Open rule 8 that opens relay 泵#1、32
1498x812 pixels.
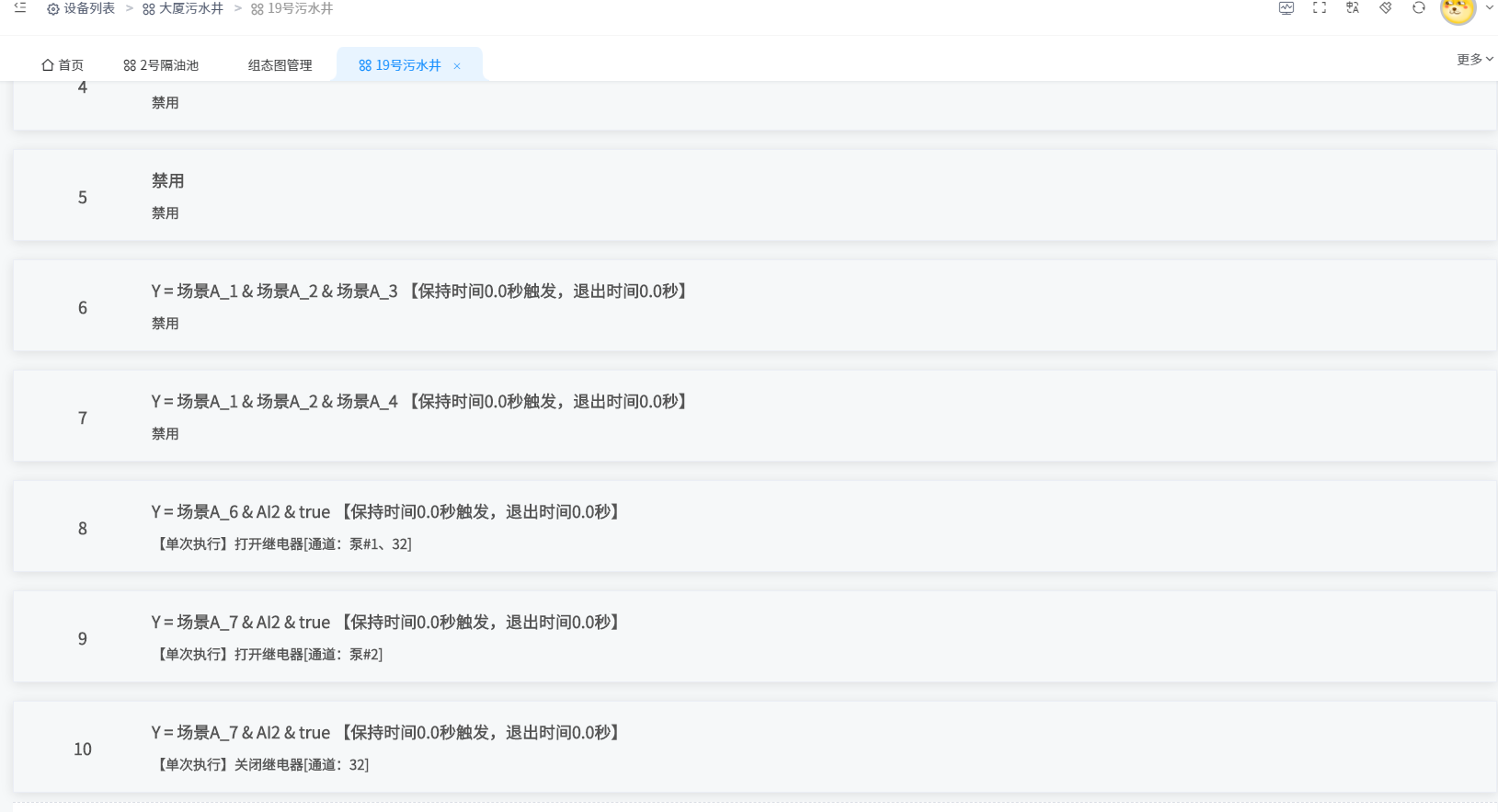(x=386, y=512)
